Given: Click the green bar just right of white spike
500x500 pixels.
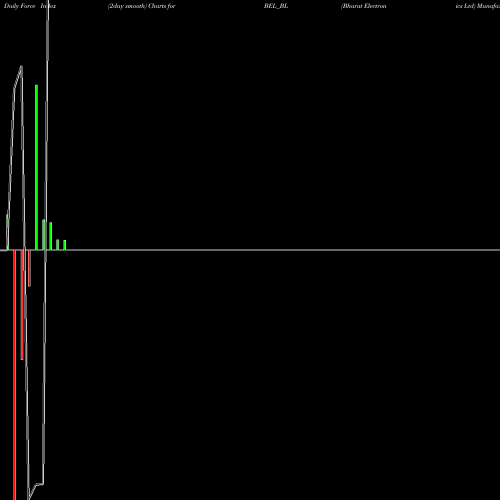Looking at the screenshot, I should click(x=51, y=236).
